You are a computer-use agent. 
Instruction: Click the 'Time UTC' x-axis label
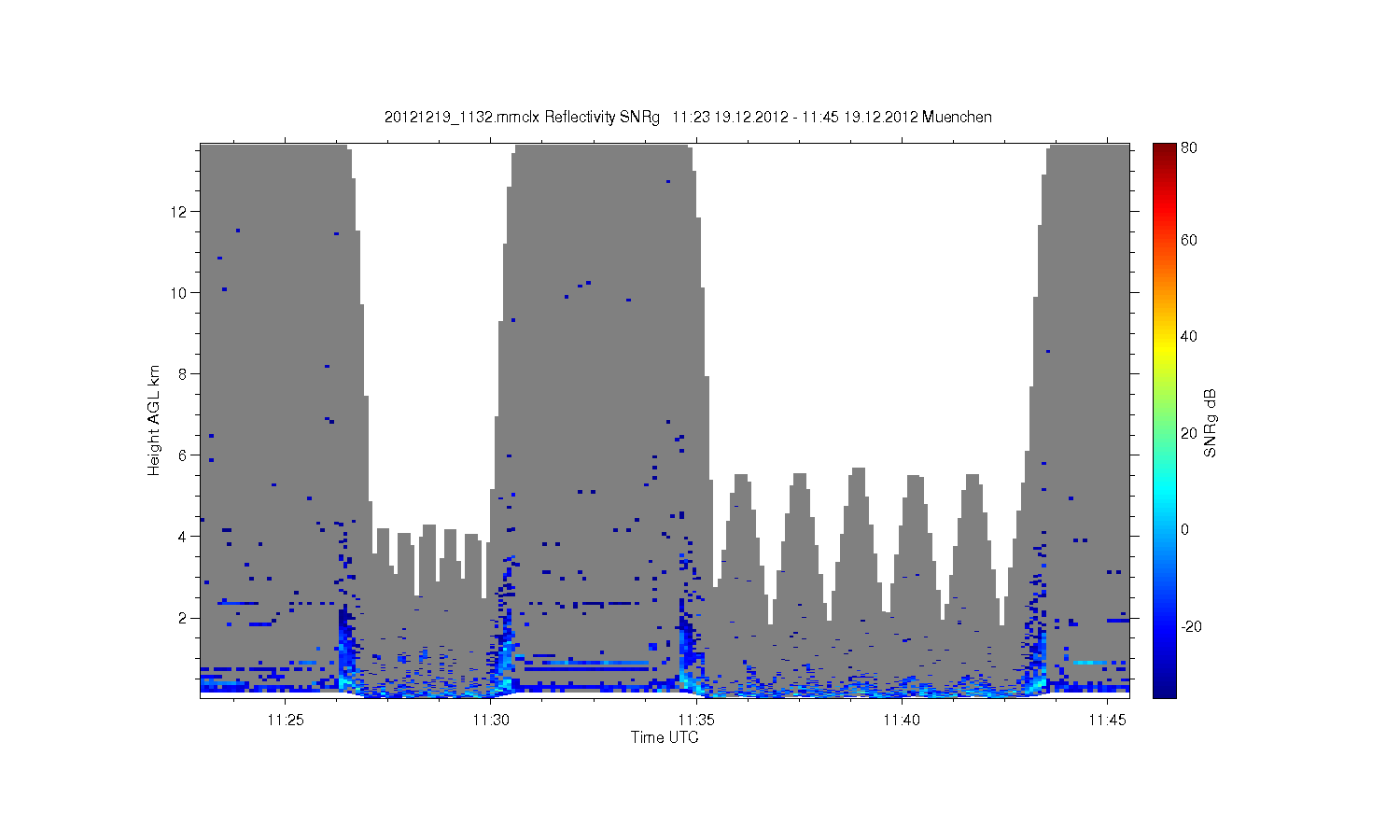click(665, 737)
